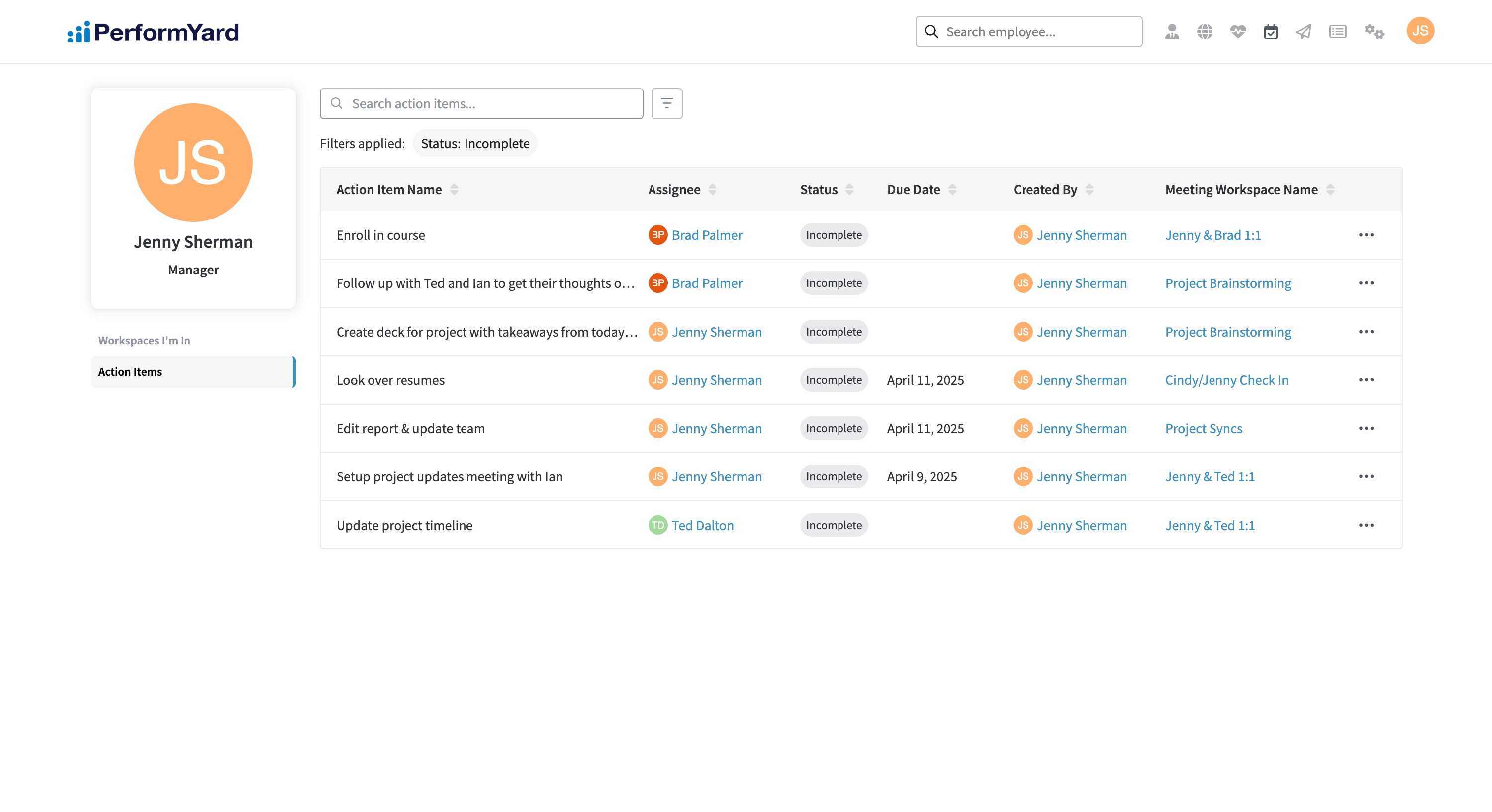Open the heartbeat pulse icon

click(1238, 31)
